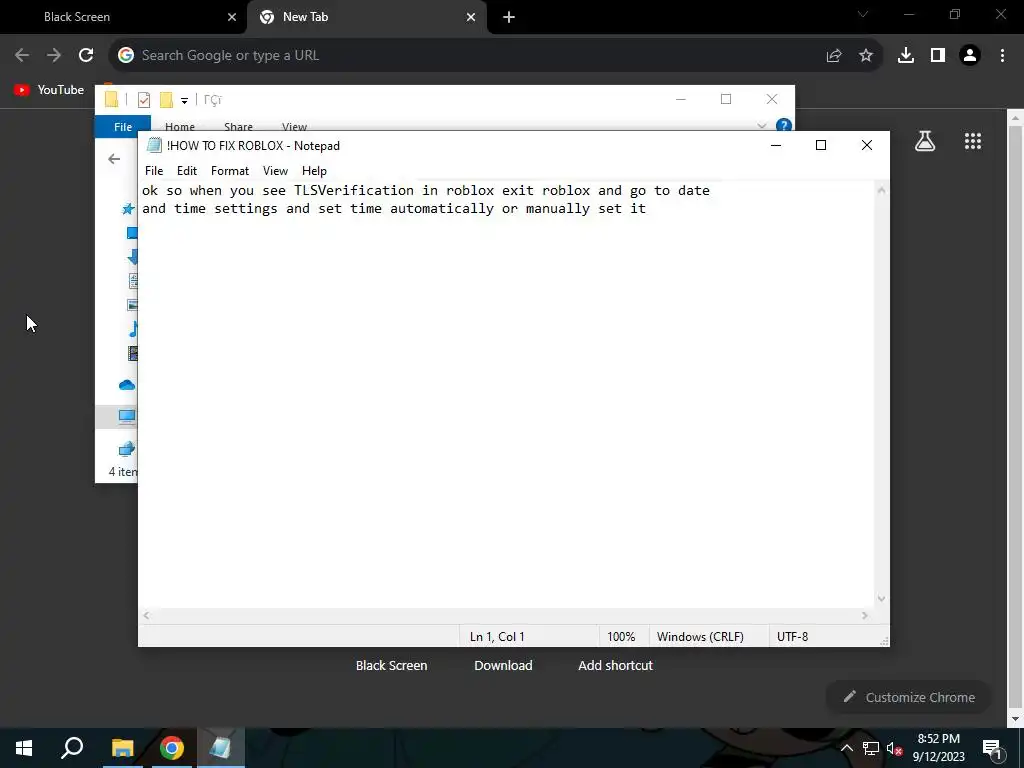Open the Notepad Format menu
The image size is (1024, 768).
point(230,170)
